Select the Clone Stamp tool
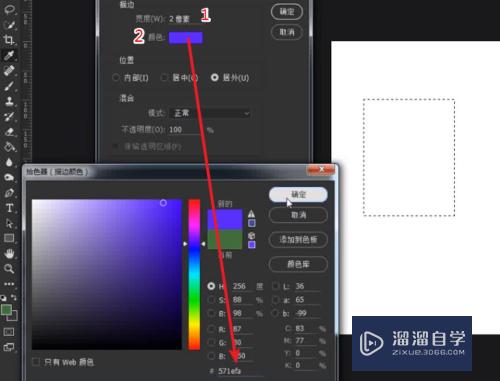This screenshot has width=500, height=381. [x=9, y=101]
